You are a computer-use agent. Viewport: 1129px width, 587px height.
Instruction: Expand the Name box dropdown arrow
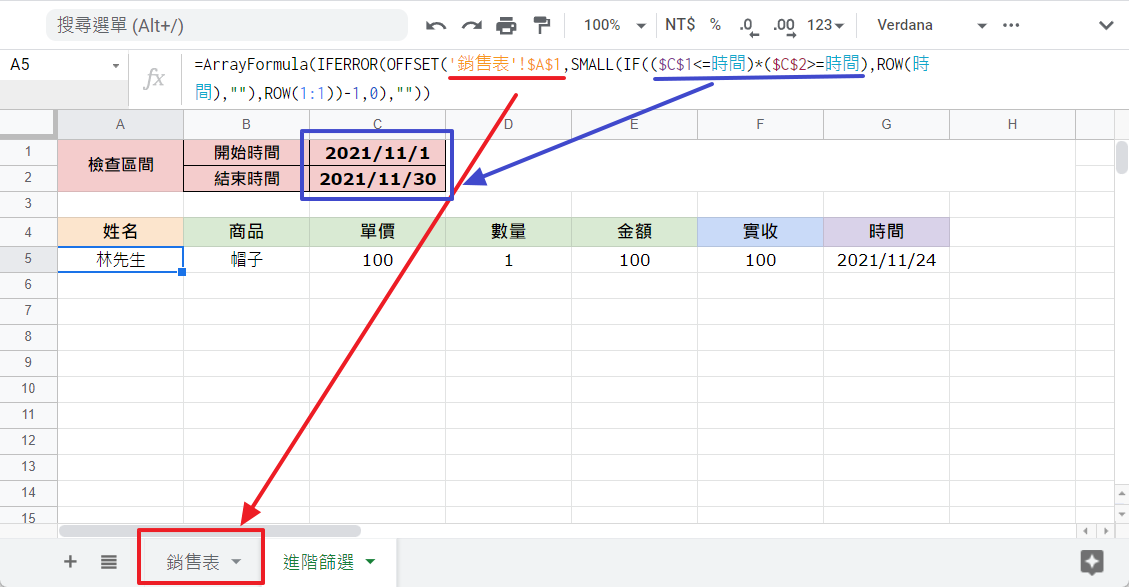pyautogui.click(x=115, y=66)
